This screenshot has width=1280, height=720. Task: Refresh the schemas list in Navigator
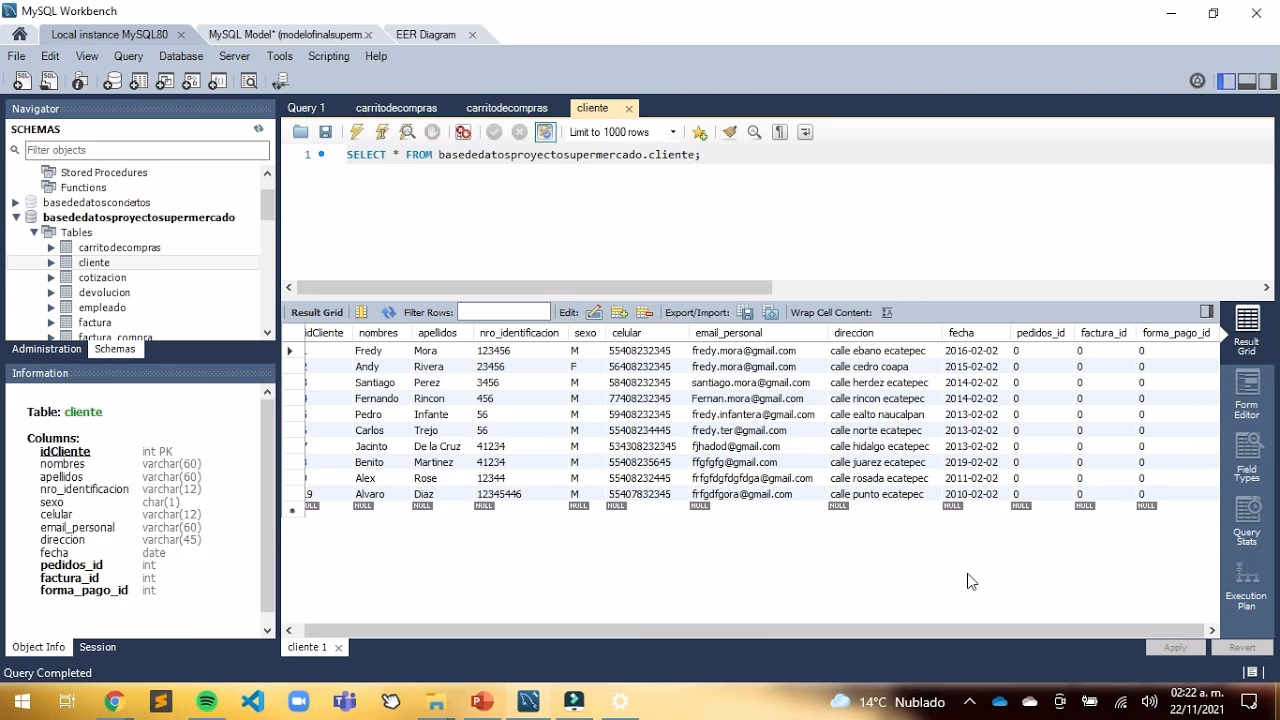click(258, 129)
